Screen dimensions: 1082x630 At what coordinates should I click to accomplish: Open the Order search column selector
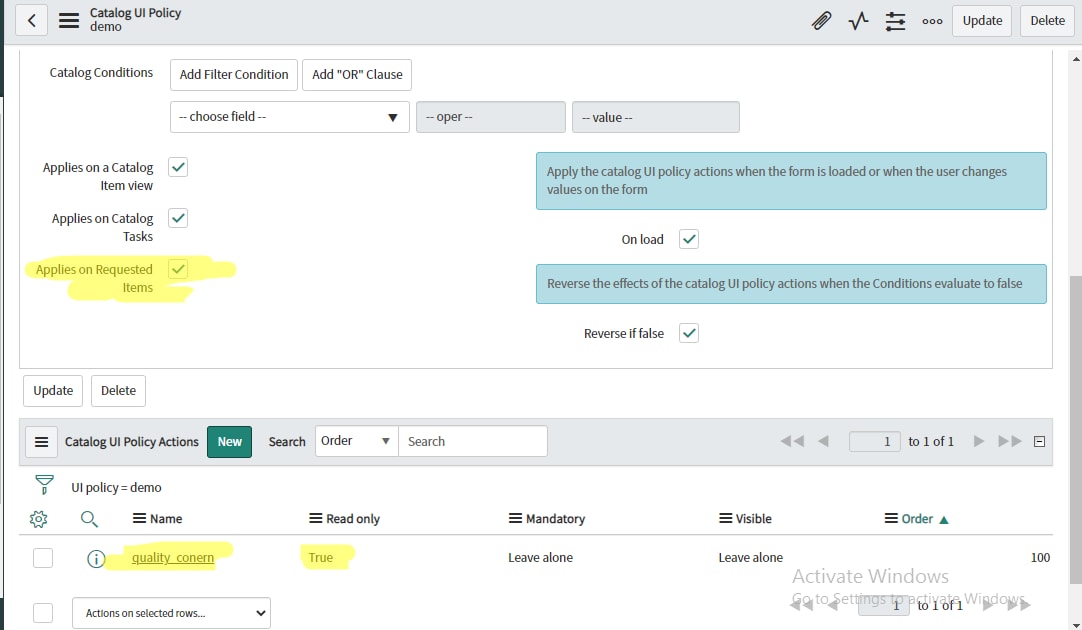pyautogui.click(x=355, y=440)
